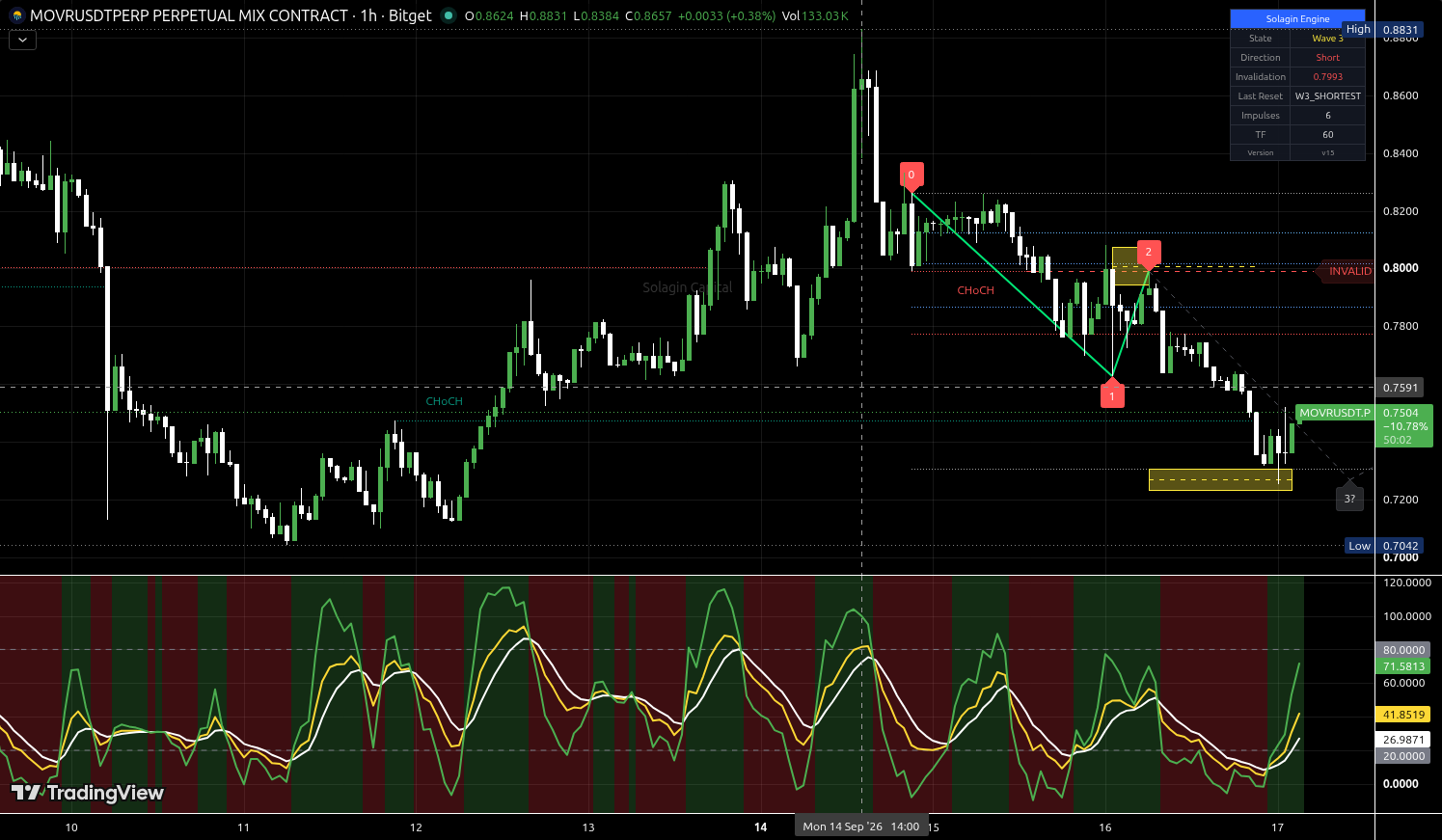The height and width of the screenshot is (840, 1442).
Task: Select wave marker 1 on chart
Action: click(x=1112, y=393)
